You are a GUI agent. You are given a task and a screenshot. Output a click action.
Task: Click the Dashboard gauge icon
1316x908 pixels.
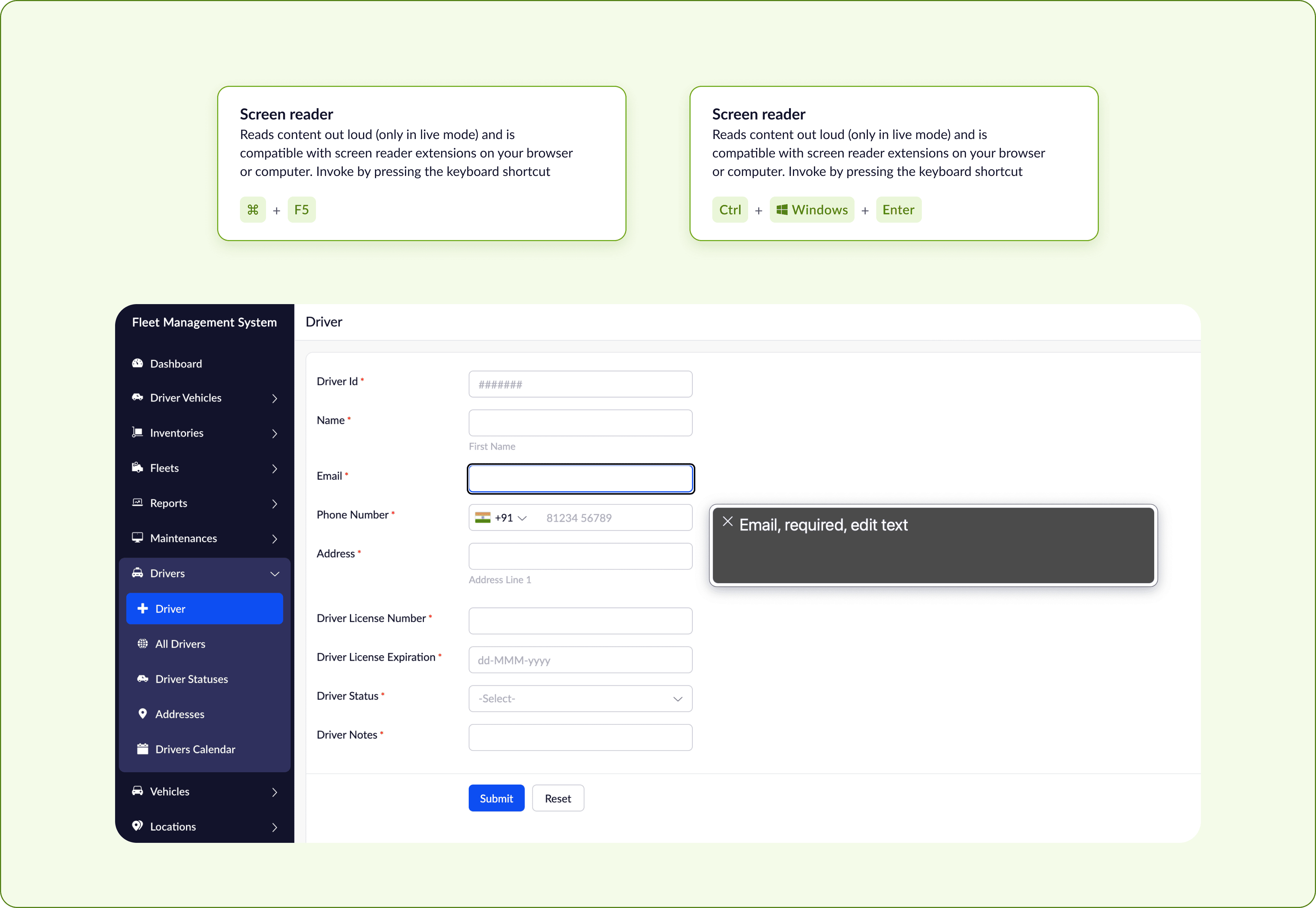click(x=137, y=363)
